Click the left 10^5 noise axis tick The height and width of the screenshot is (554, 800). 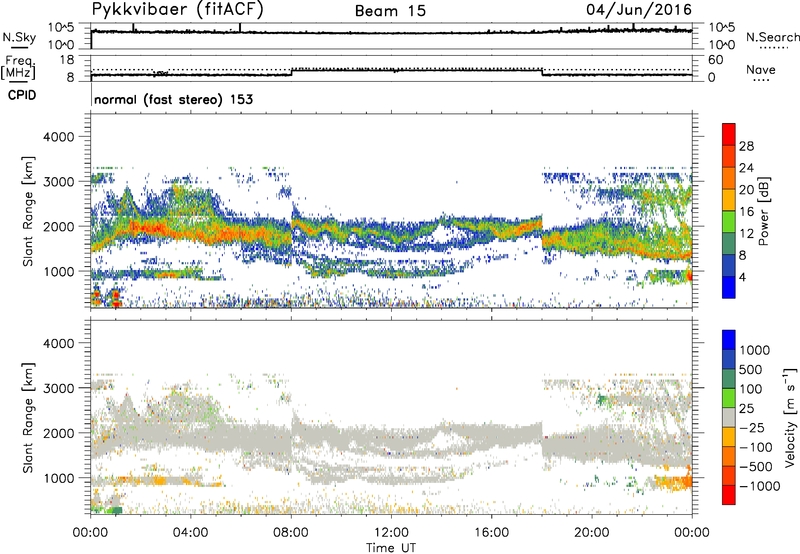click(61, 28)
